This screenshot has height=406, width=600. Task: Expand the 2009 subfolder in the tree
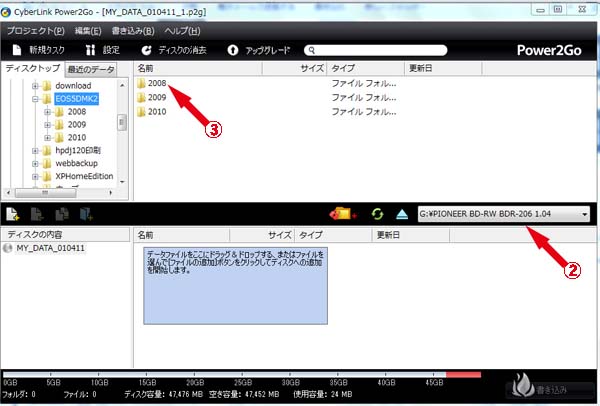[x=47, y=125]
